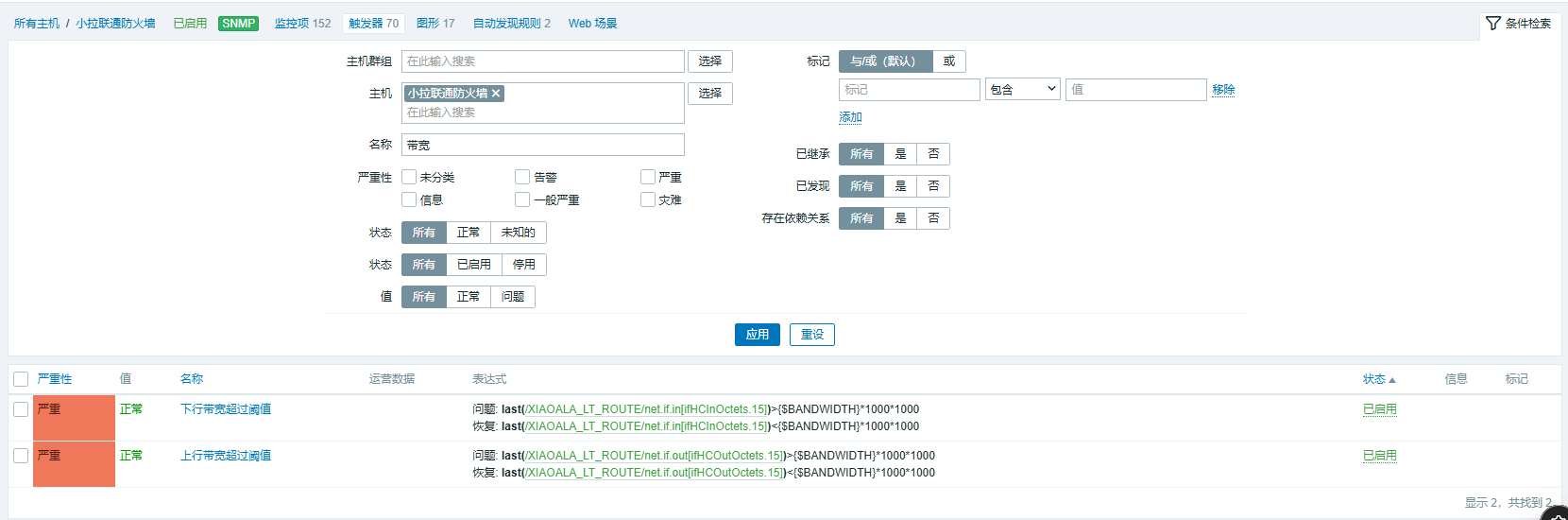Image resolution: width=1568 pixels, height=520 pixels.
Task: Click 选择 button for 主机群组
Action: (710, 61)
